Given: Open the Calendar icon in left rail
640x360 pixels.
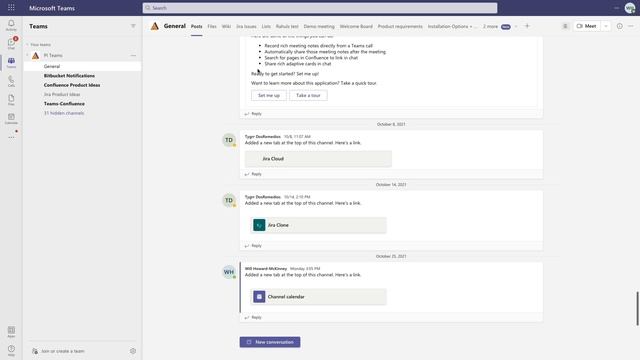Looking at the screenshot, I should [x=11, y=118].
